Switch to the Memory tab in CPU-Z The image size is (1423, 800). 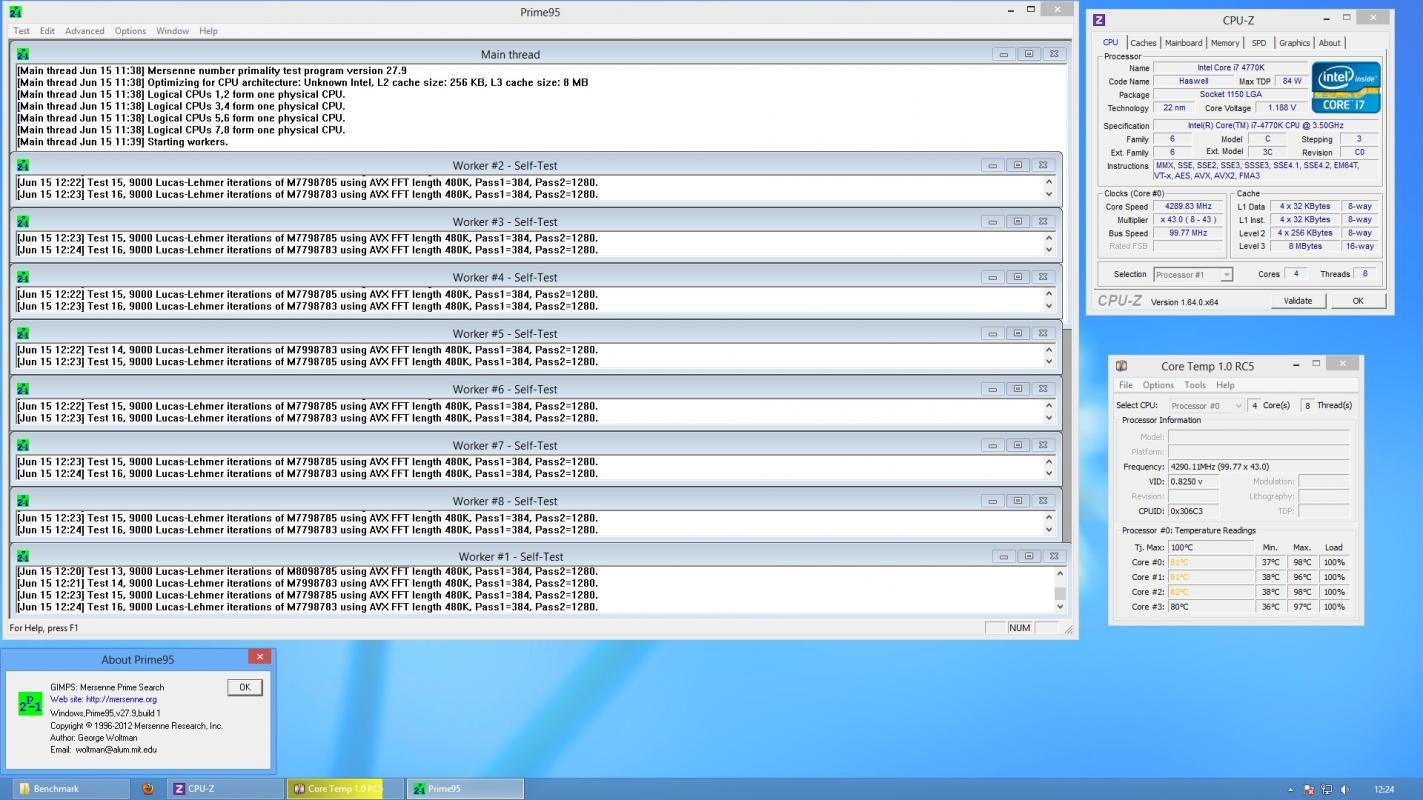[1225, 43]
